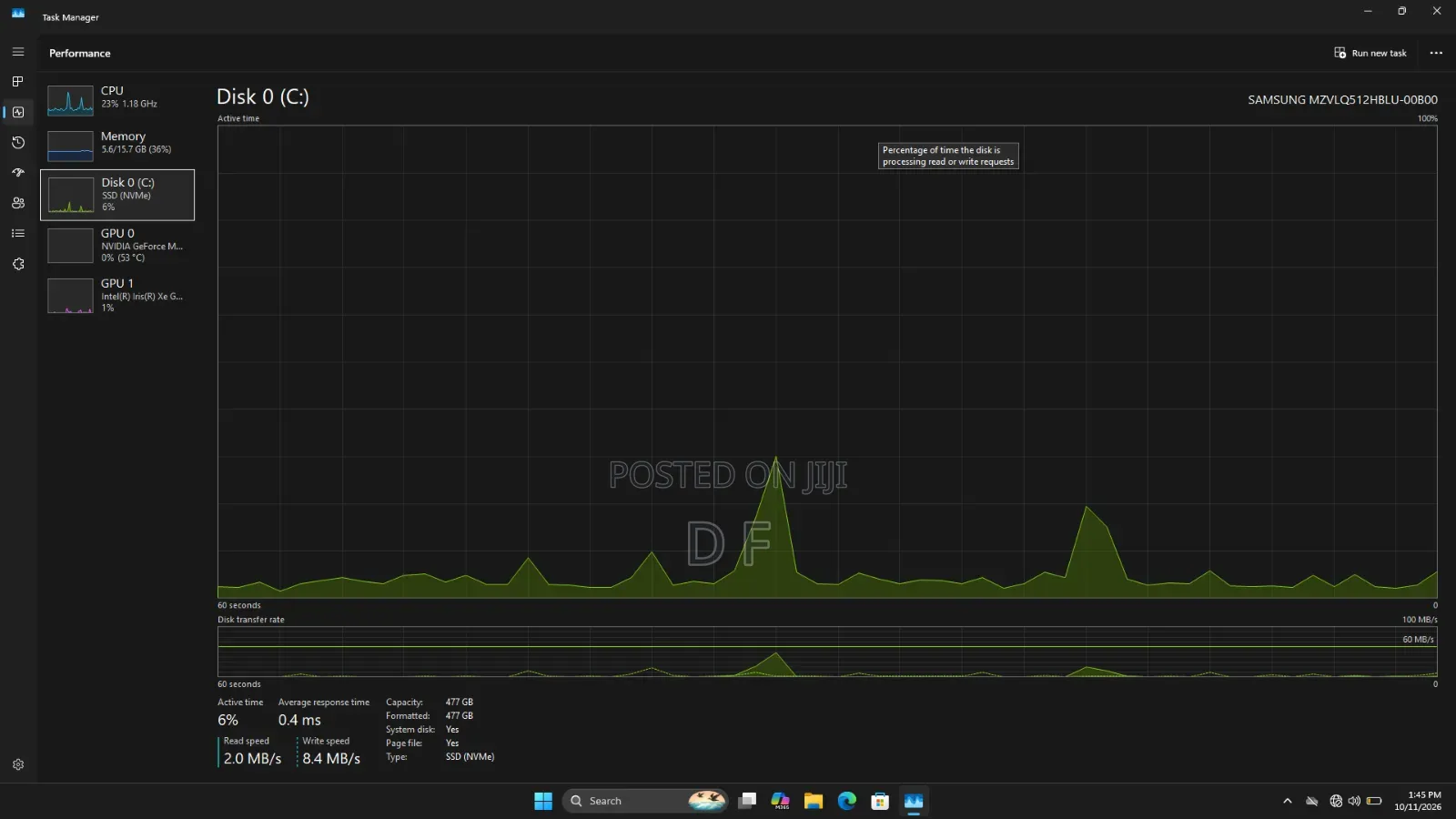Launch Microsoft Edge from taskbar
Image resolution: width=1456 pixels, height=819 pixels.
tap(847, 801)
